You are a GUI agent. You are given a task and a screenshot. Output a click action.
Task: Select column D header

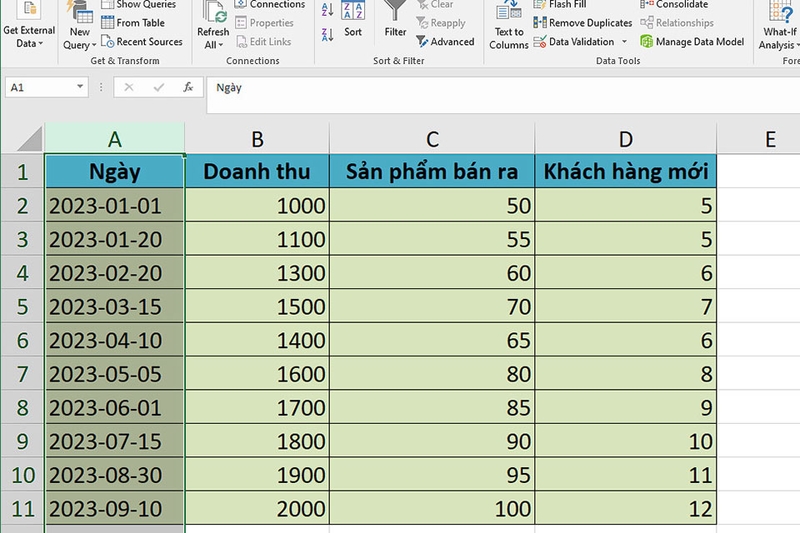(x=626, y=139)
